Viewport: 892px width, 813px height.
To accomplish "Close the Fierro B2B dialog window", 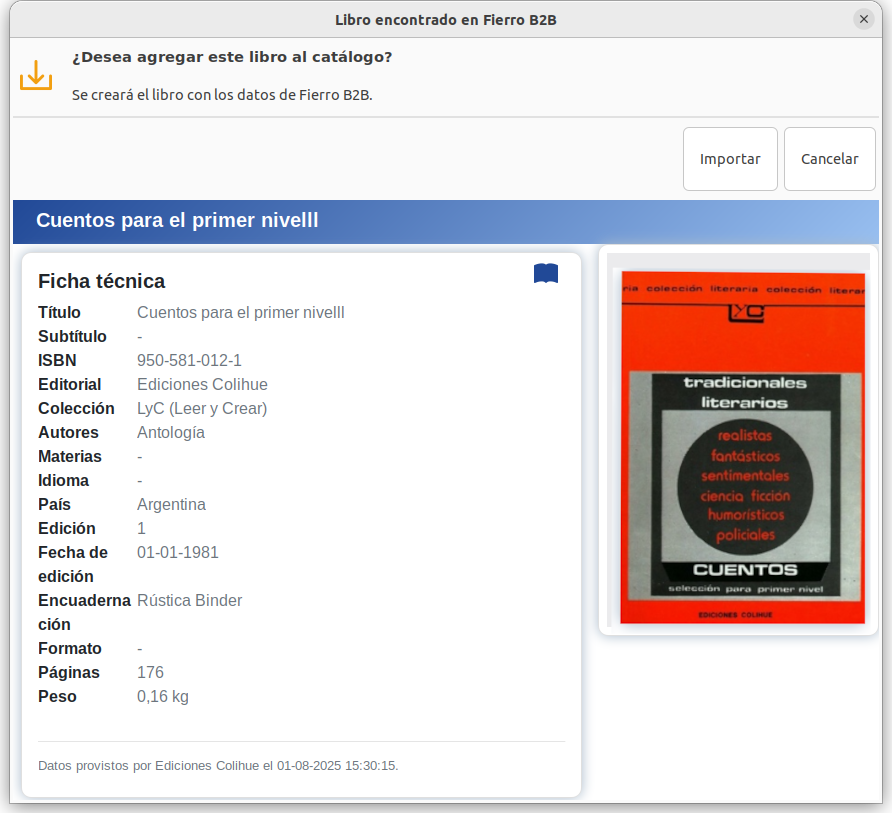I will [864, 19].
